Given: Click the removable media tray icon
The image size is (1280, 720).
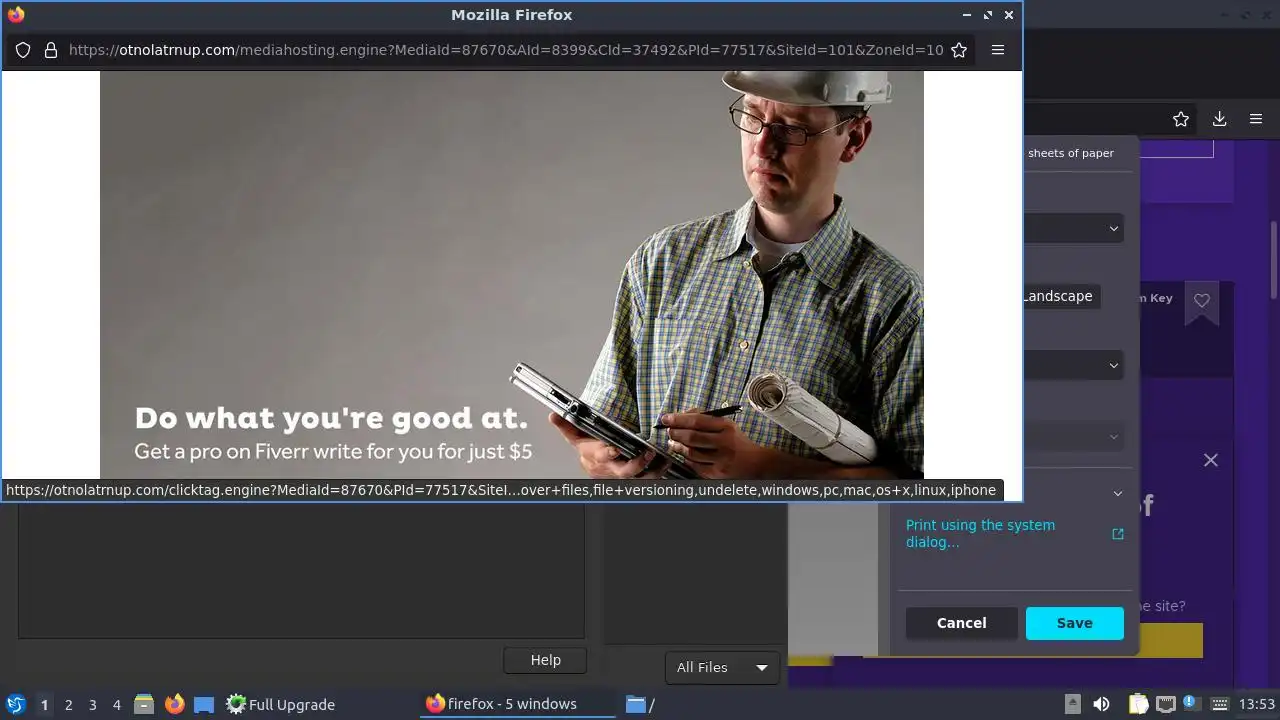Looking at the screenshot, I should click(1072, 704).
